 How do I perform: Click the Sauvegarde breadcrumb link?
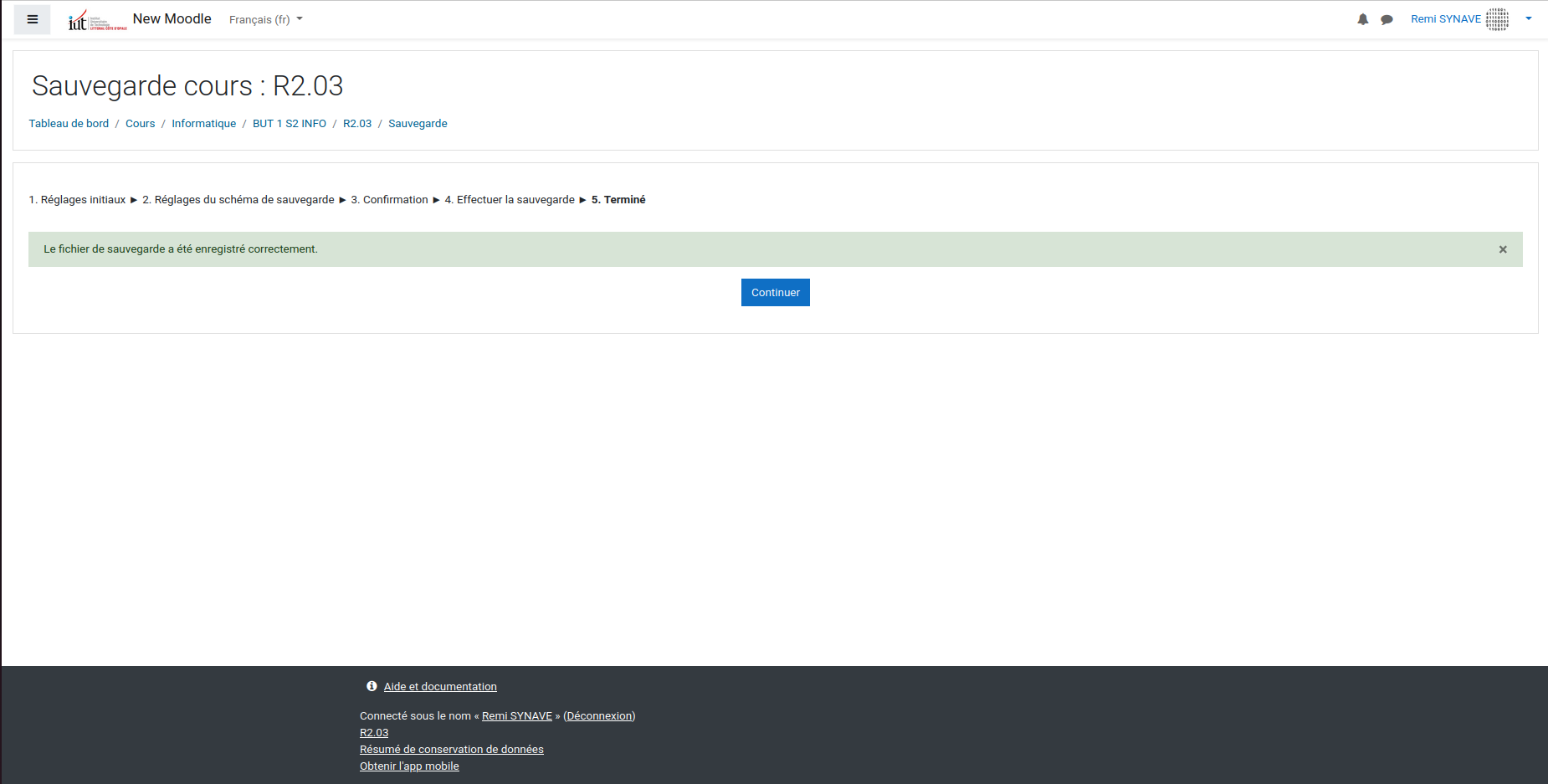pyautogui.click(x=418, y=124)
